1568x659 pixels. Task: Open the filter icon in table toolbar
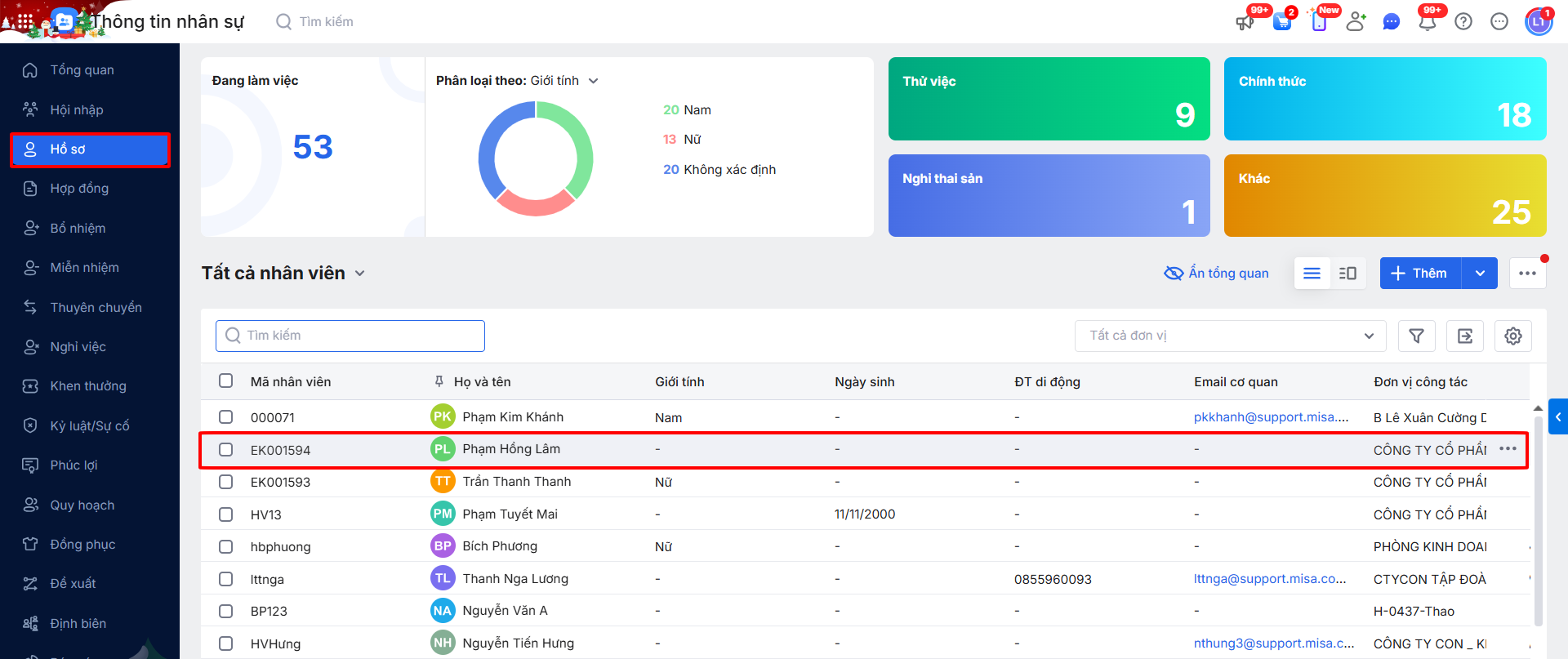pyautogui.click(x=1416, y=336)
